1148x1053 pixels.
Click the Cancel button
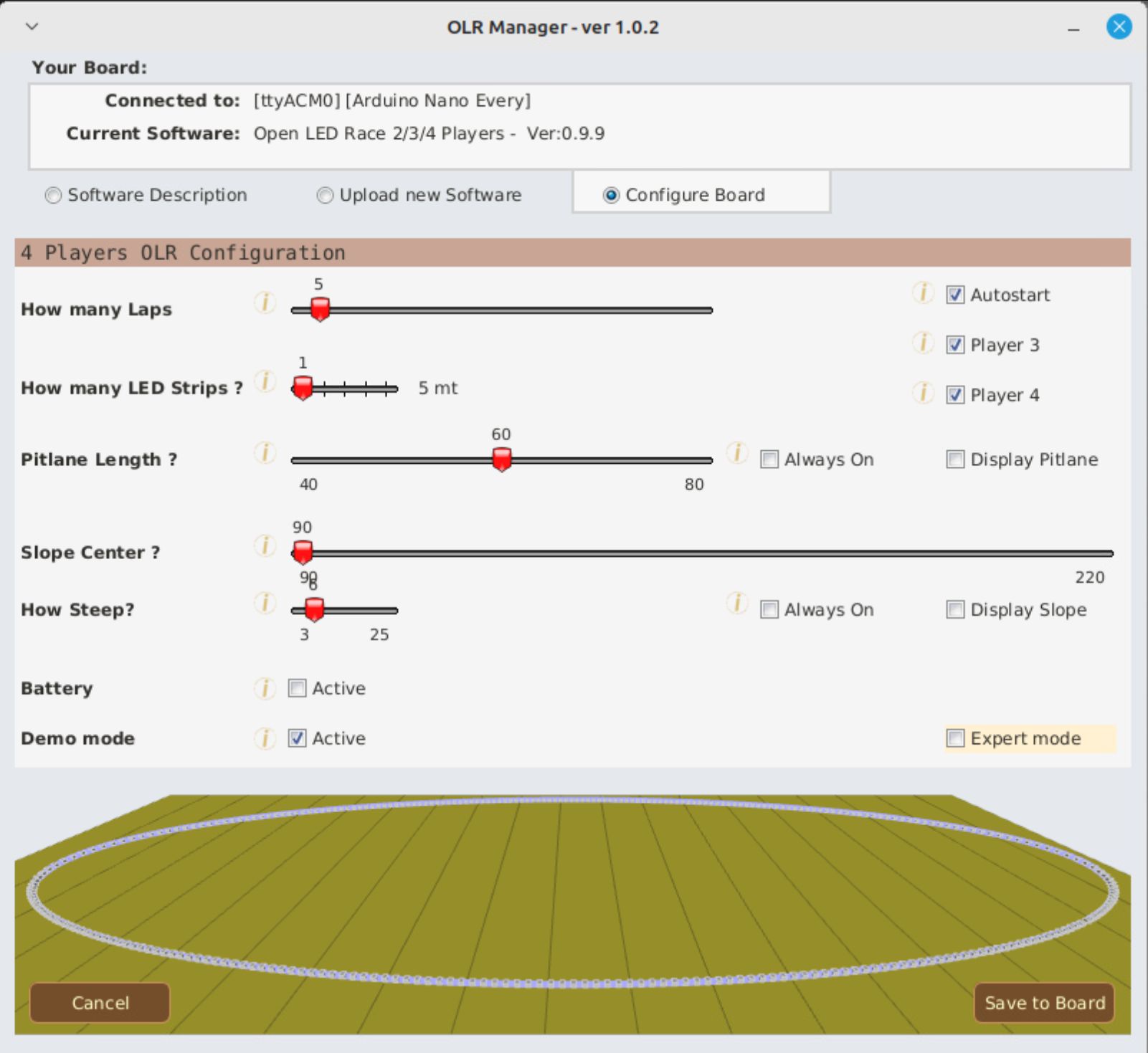(x=100, y=1003)
